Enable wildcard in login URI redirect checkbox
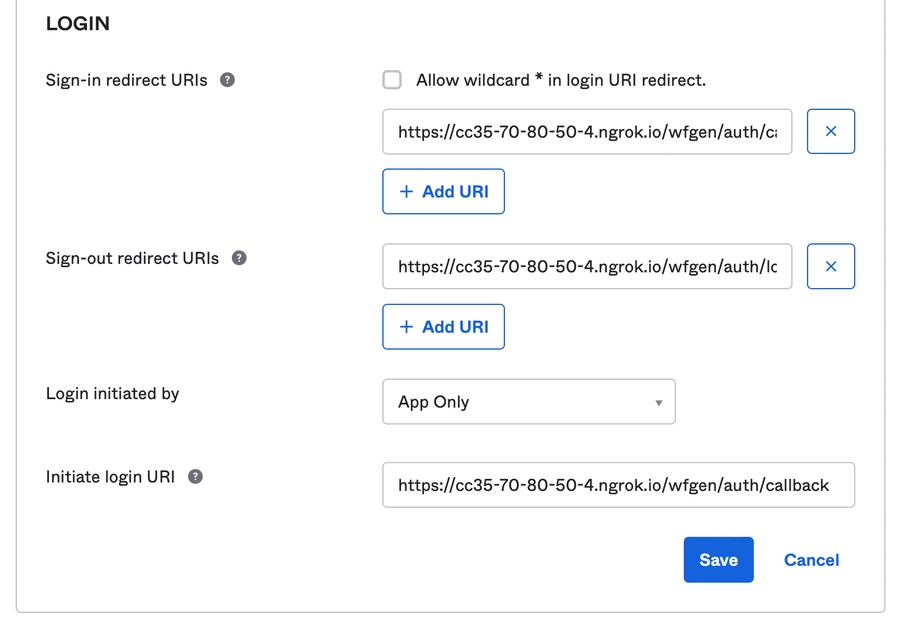Image resolution: width=900 pixels, height=628 pixels. pos(392,80)
